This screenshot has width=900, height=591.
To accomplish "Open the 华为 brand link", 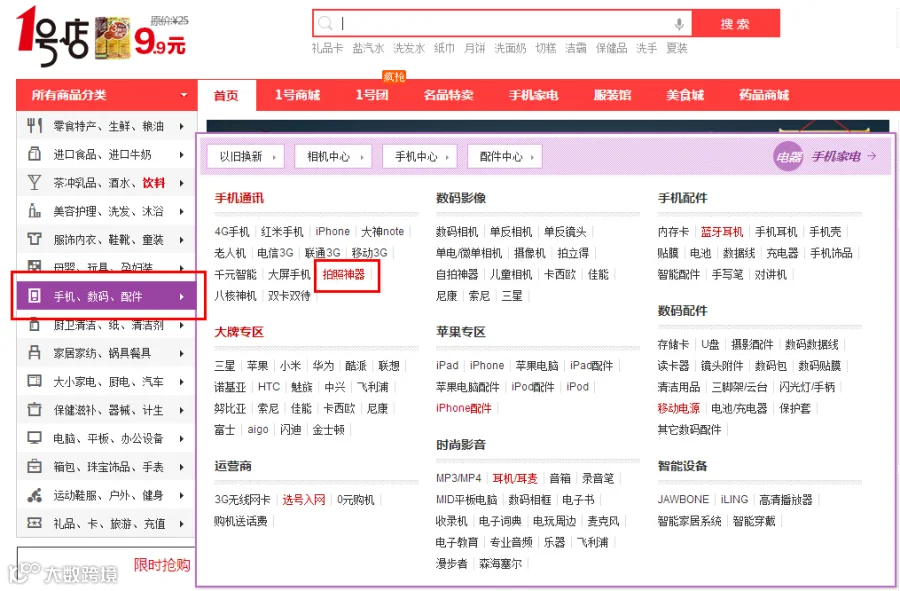I will 323,366.
